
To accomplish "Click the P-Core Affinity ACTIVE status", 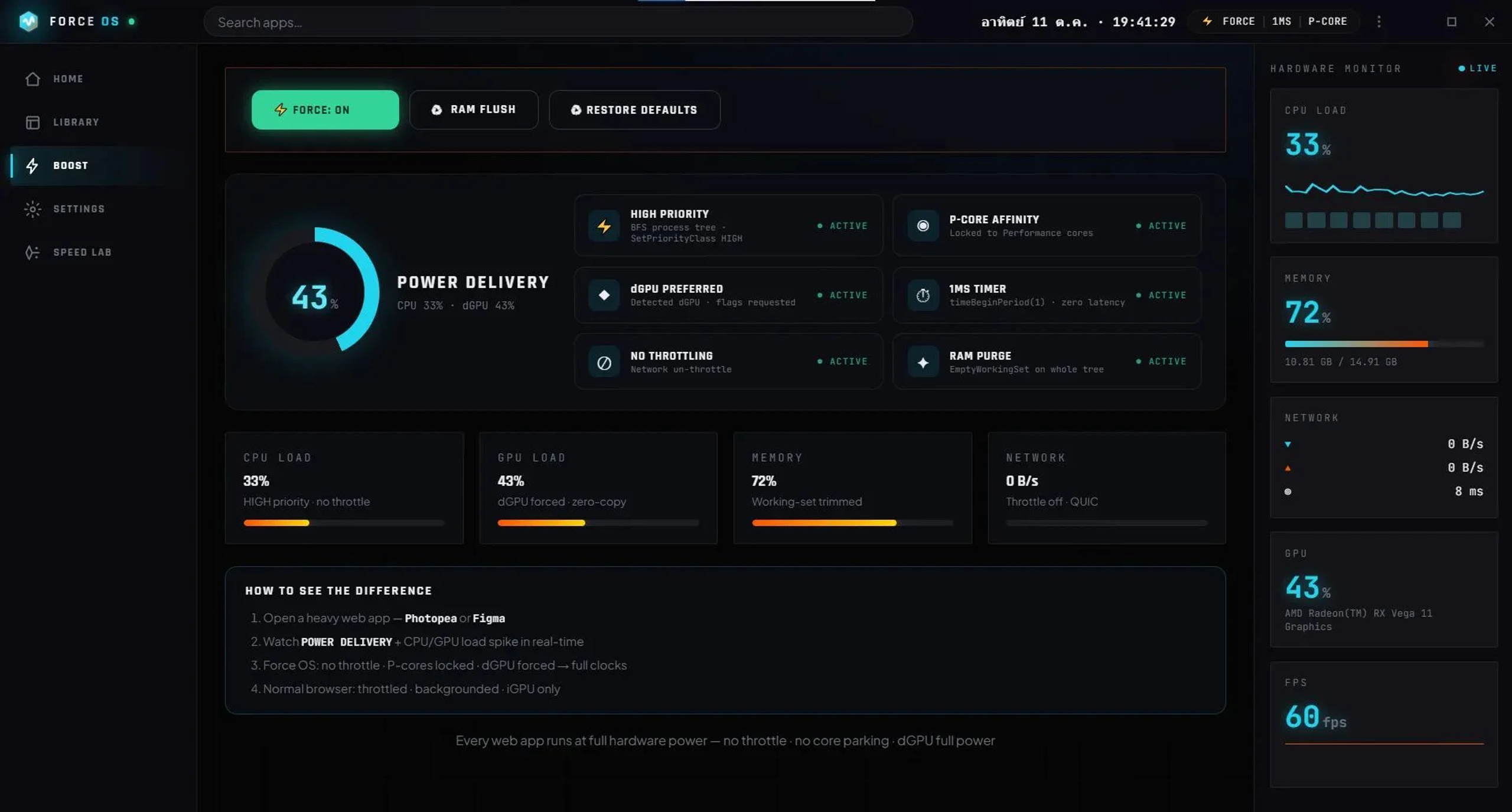I will [x=1161, y=226].
